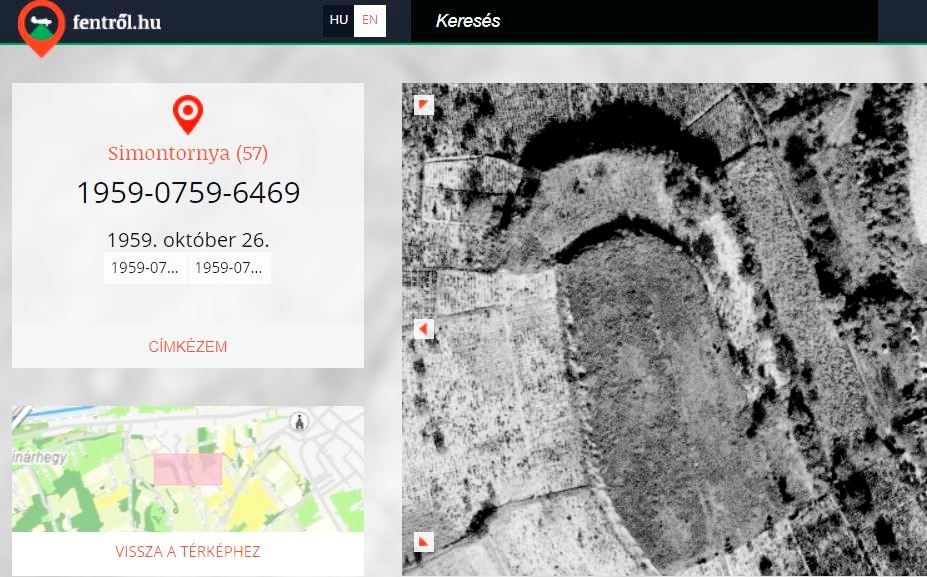
Task: Click the photo ID 1959-0759-6469 heading
Action: (x=188, y=193)
